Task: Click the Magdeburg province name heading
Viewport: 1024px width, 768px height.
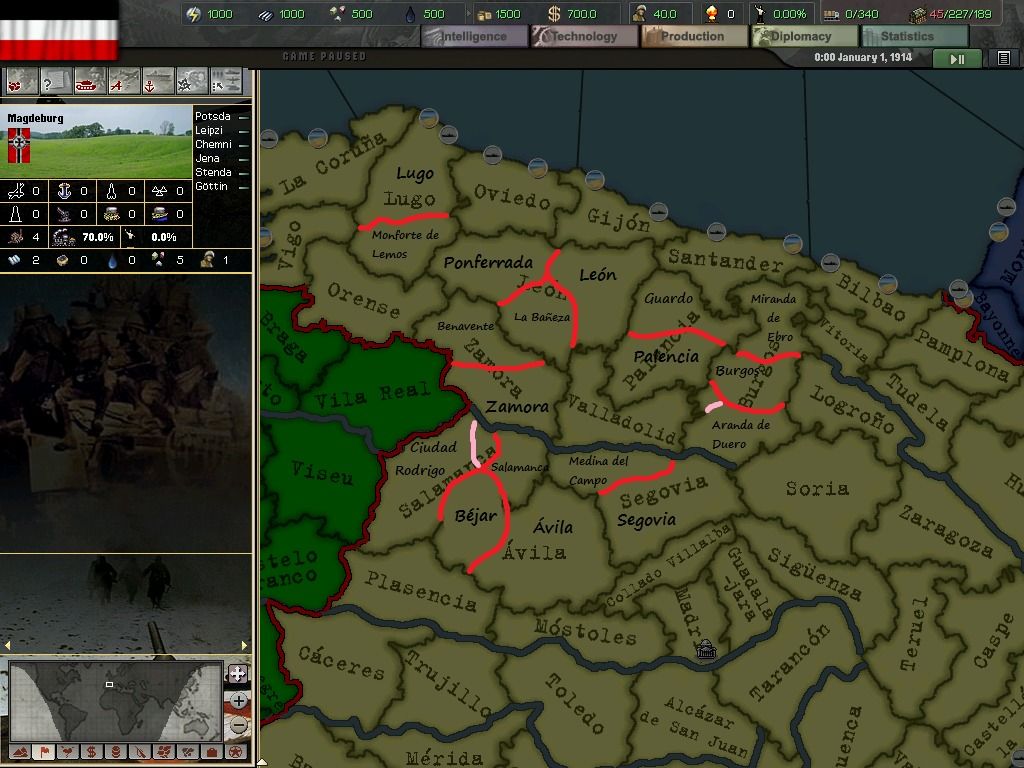Action: [35, 118]
